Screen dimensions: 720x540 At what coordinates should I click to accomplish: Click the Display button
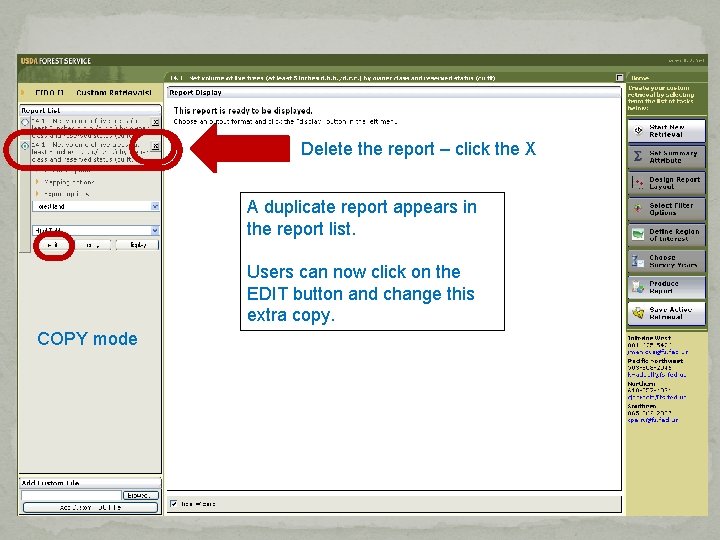click(137, 245)
